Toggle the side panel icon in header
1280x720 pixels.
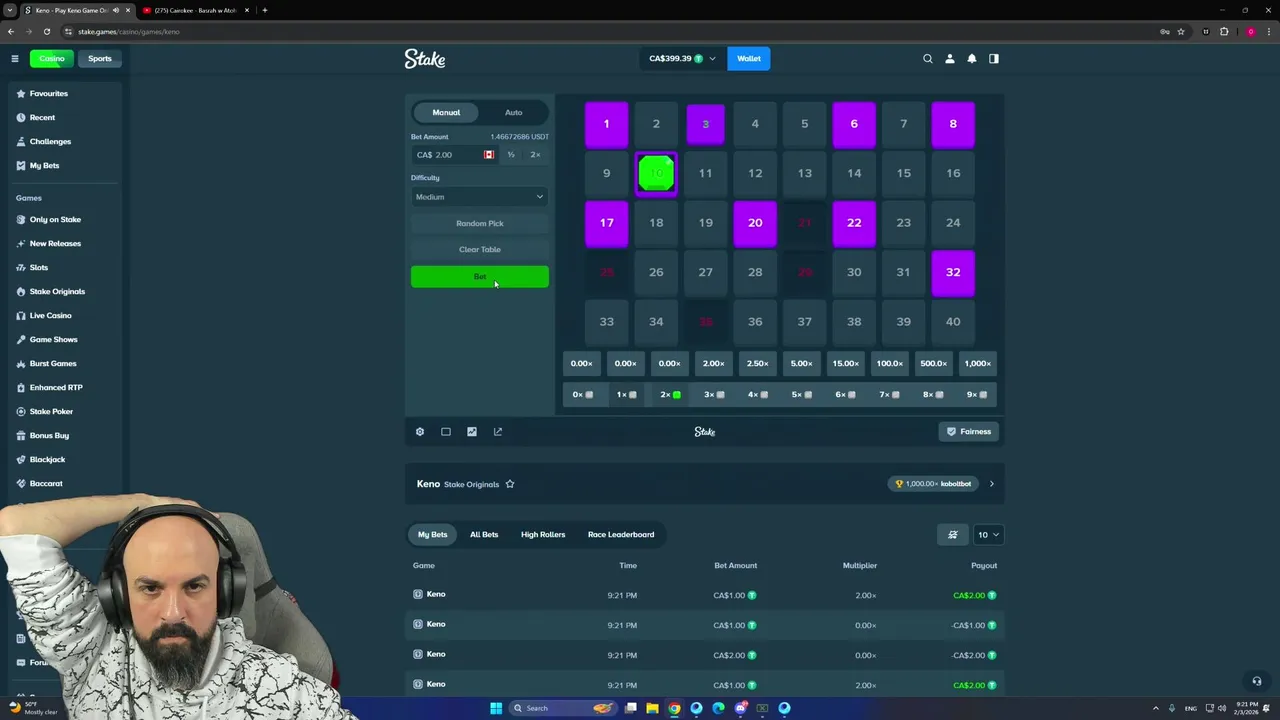coord(994,58)
